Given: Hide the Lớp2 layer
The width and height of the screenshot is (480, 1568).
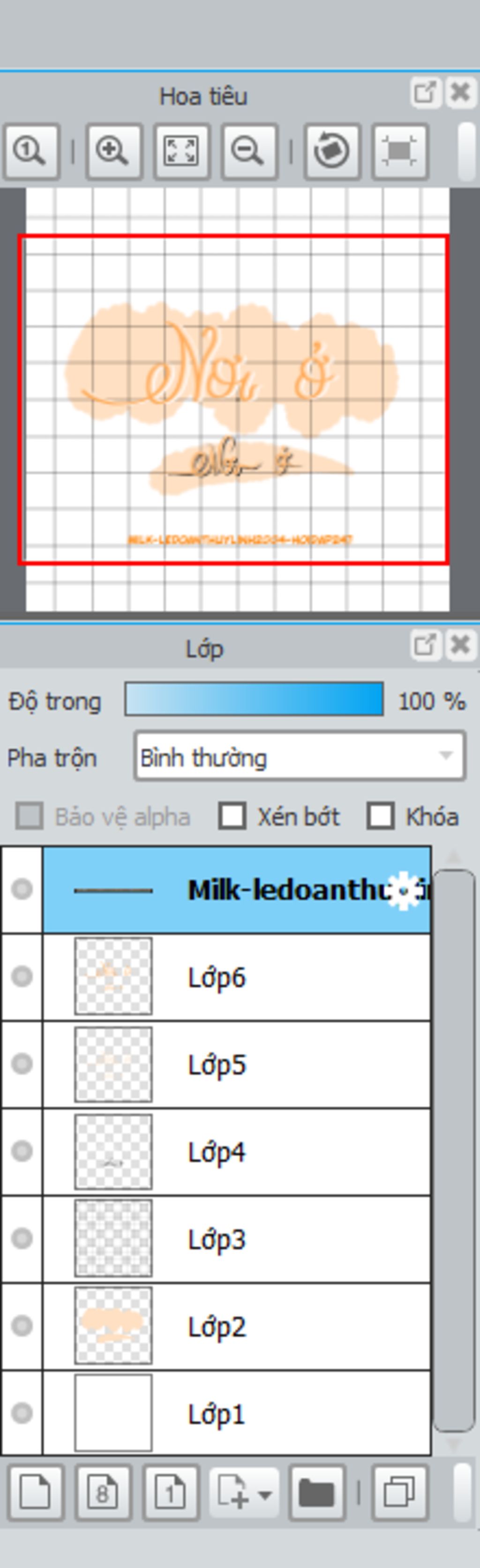Looking at the screenshot, I should coord(22,1326).
